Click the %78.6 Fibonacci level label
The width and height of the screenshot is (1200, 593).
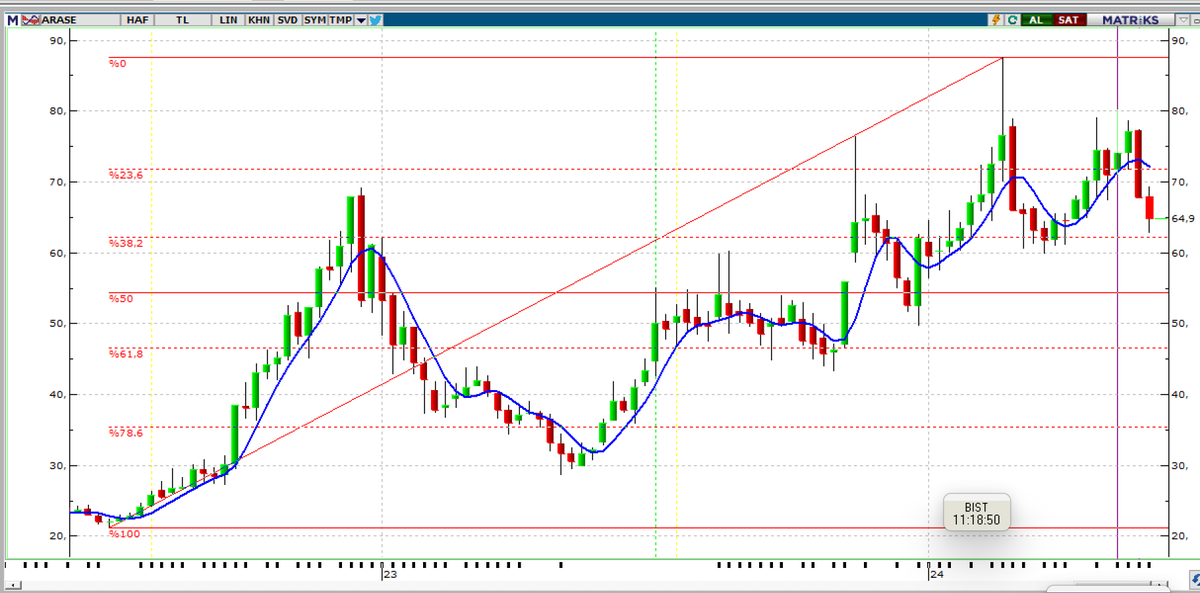[x=126, y=433]
